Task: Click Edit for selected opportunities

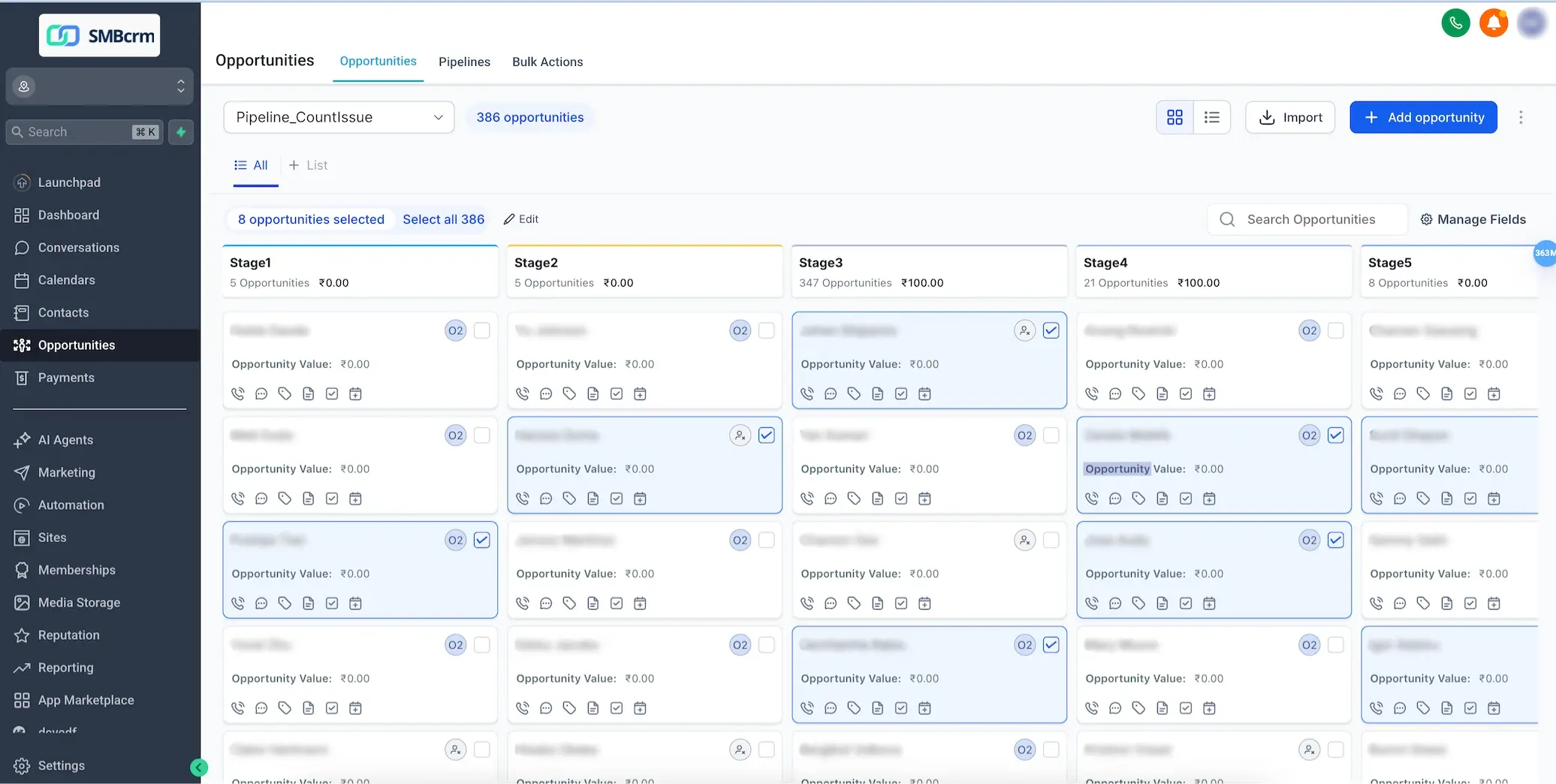Action: point(521,219)
